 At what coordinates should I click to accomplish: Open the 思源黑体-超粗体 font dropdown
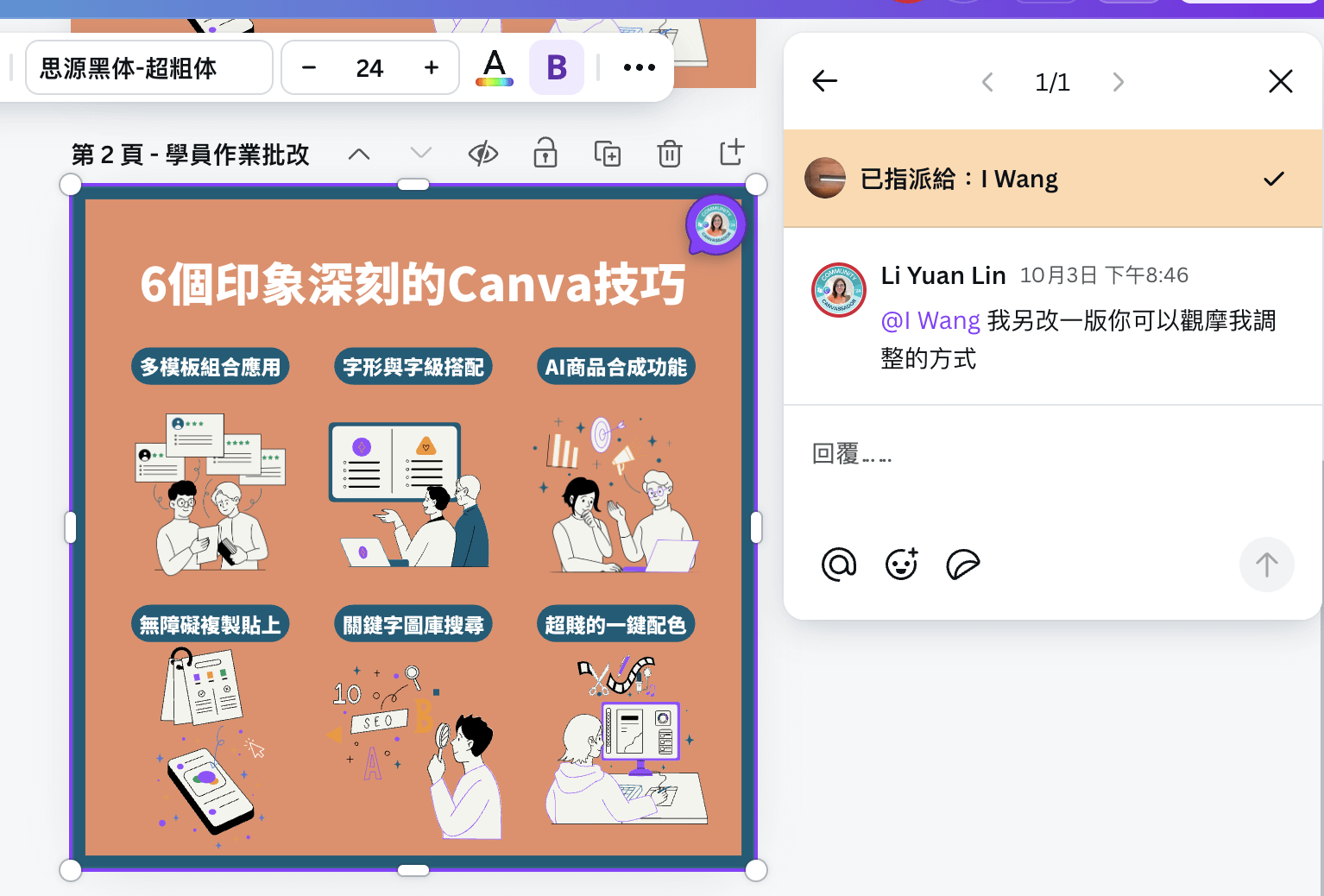(x=149, y=67)
